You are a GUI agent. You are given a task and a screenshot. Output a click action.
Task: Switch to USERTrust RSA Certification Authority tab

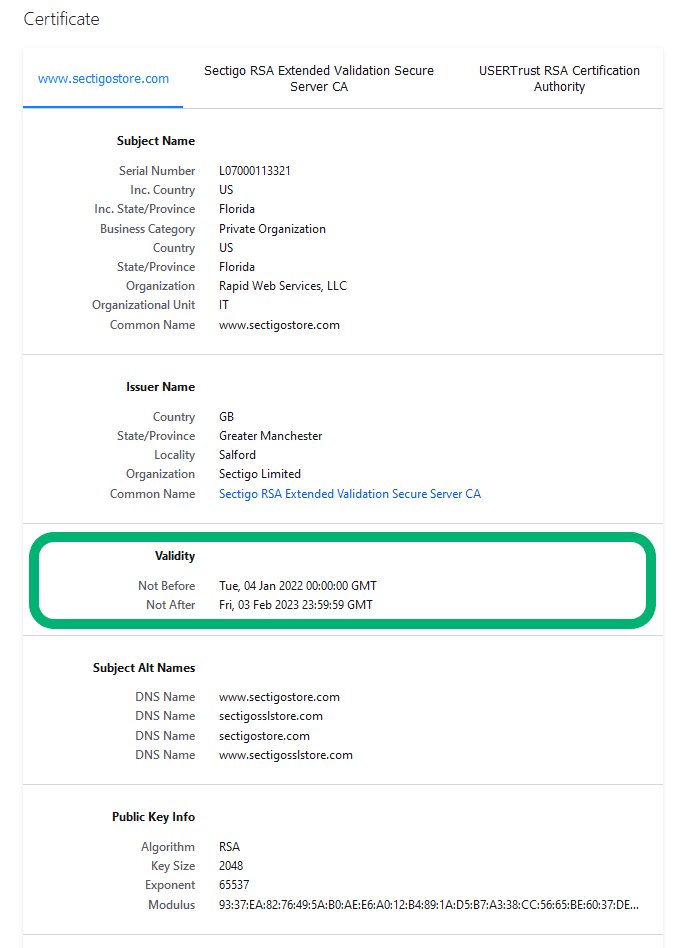coord(559,79)
